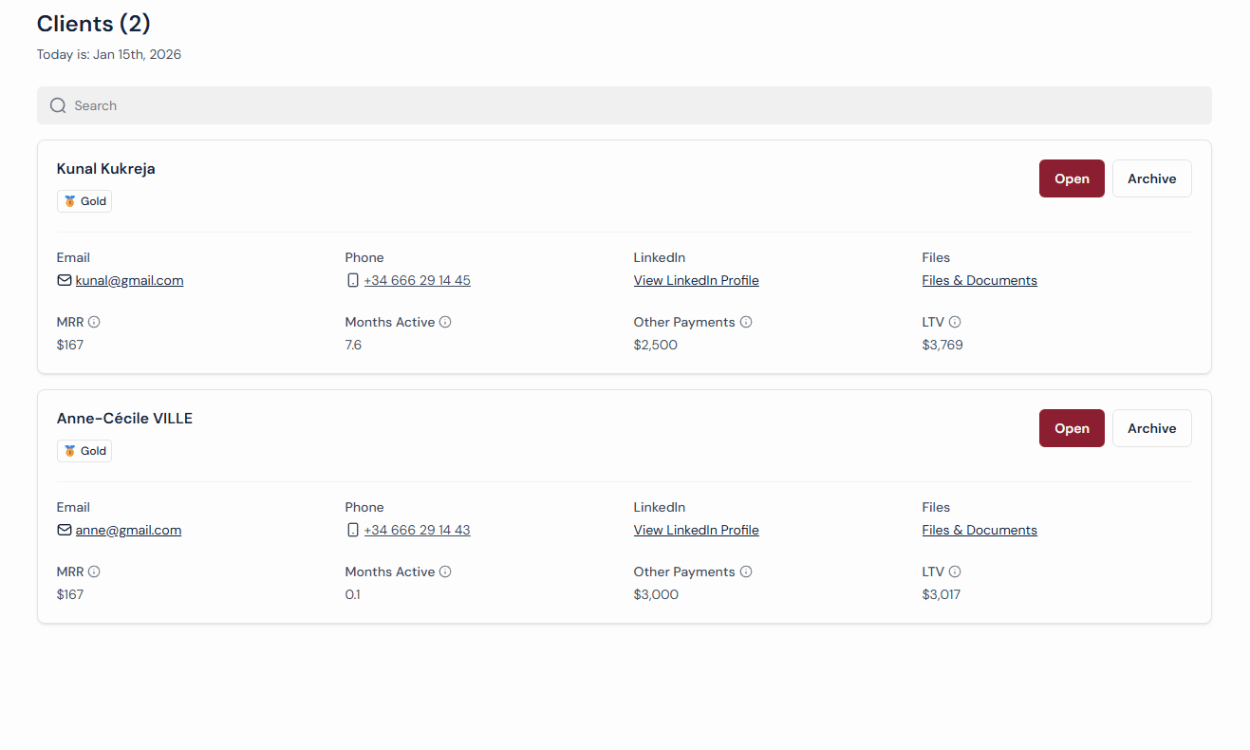
Task: Click the Gold badge under Kunal Kukreja
Action: (x=84, y=201)
